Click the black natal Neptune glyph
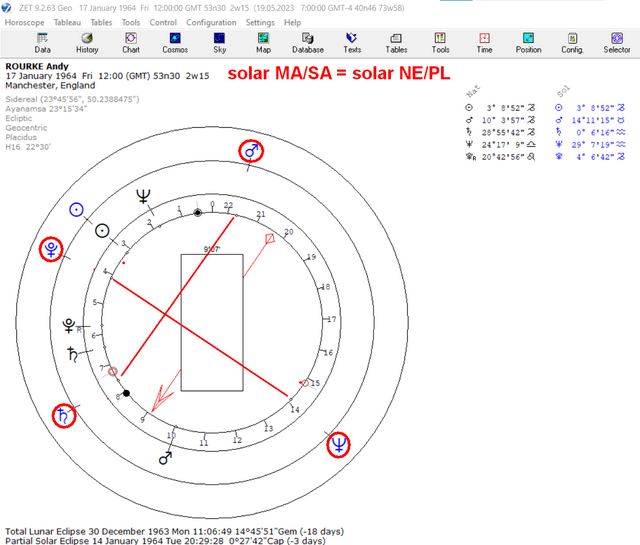The image size is (640, 545). (143, 196)
